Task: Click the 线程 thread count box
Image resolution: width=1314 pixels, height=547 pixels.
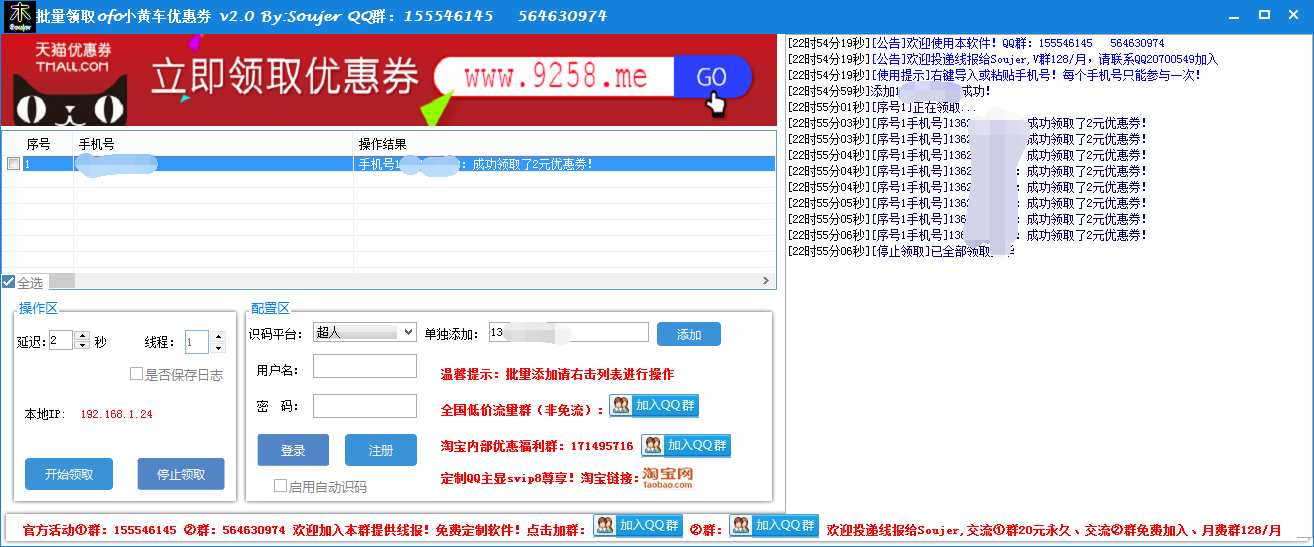Action: point(198,342)
